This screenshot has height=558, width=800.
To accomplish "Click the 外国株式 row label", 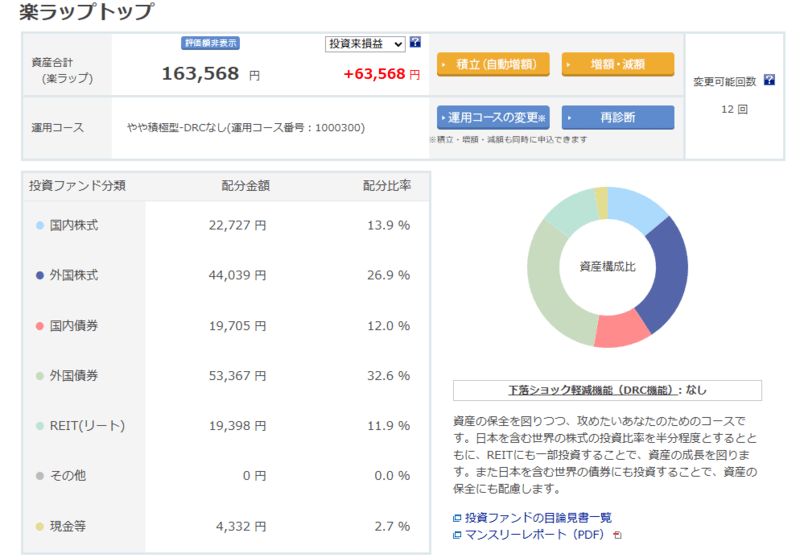I will (73, 275).
